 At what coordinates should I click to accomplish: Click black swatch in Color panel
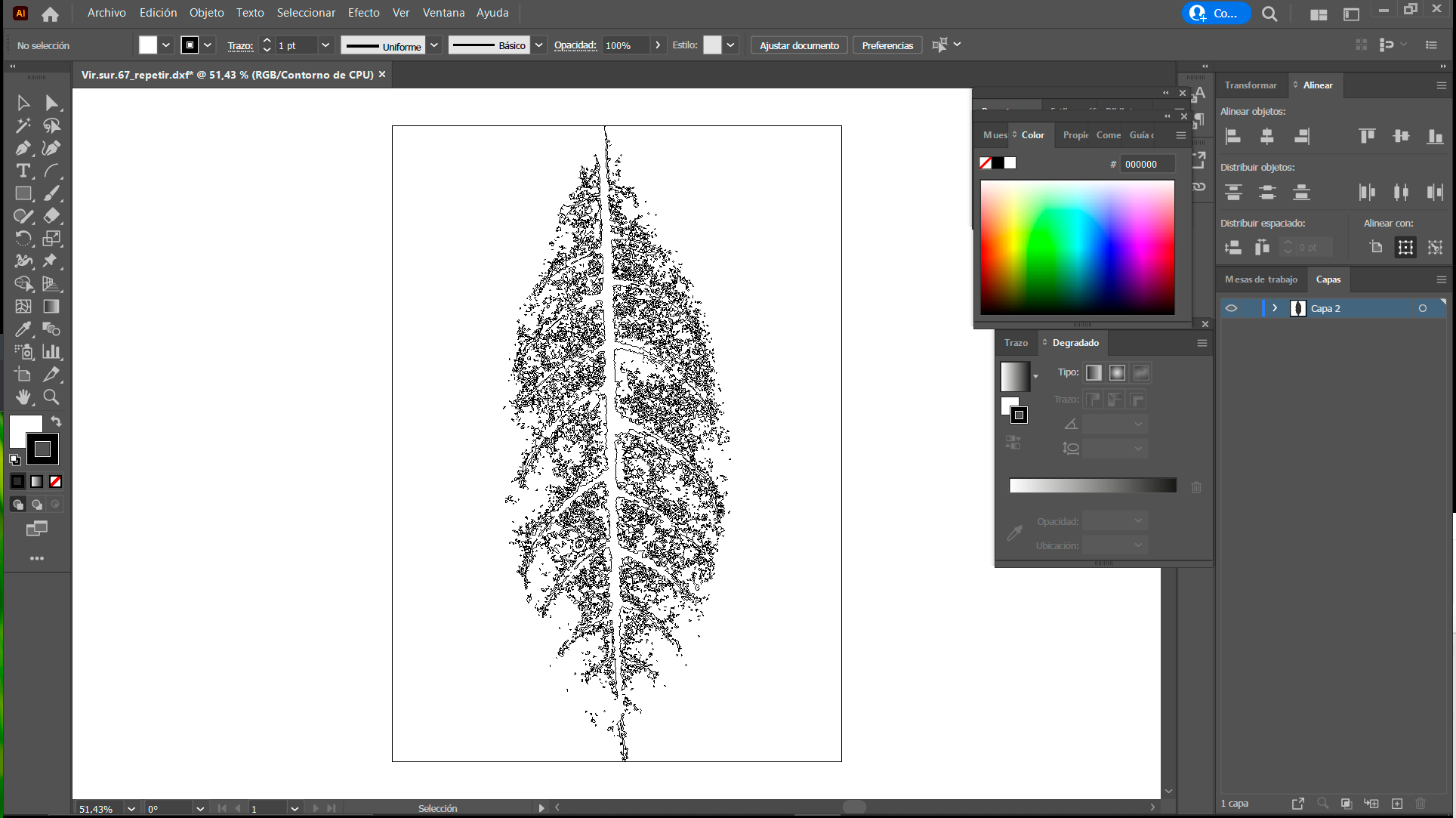pyautogui.click(x=998, y=163)
